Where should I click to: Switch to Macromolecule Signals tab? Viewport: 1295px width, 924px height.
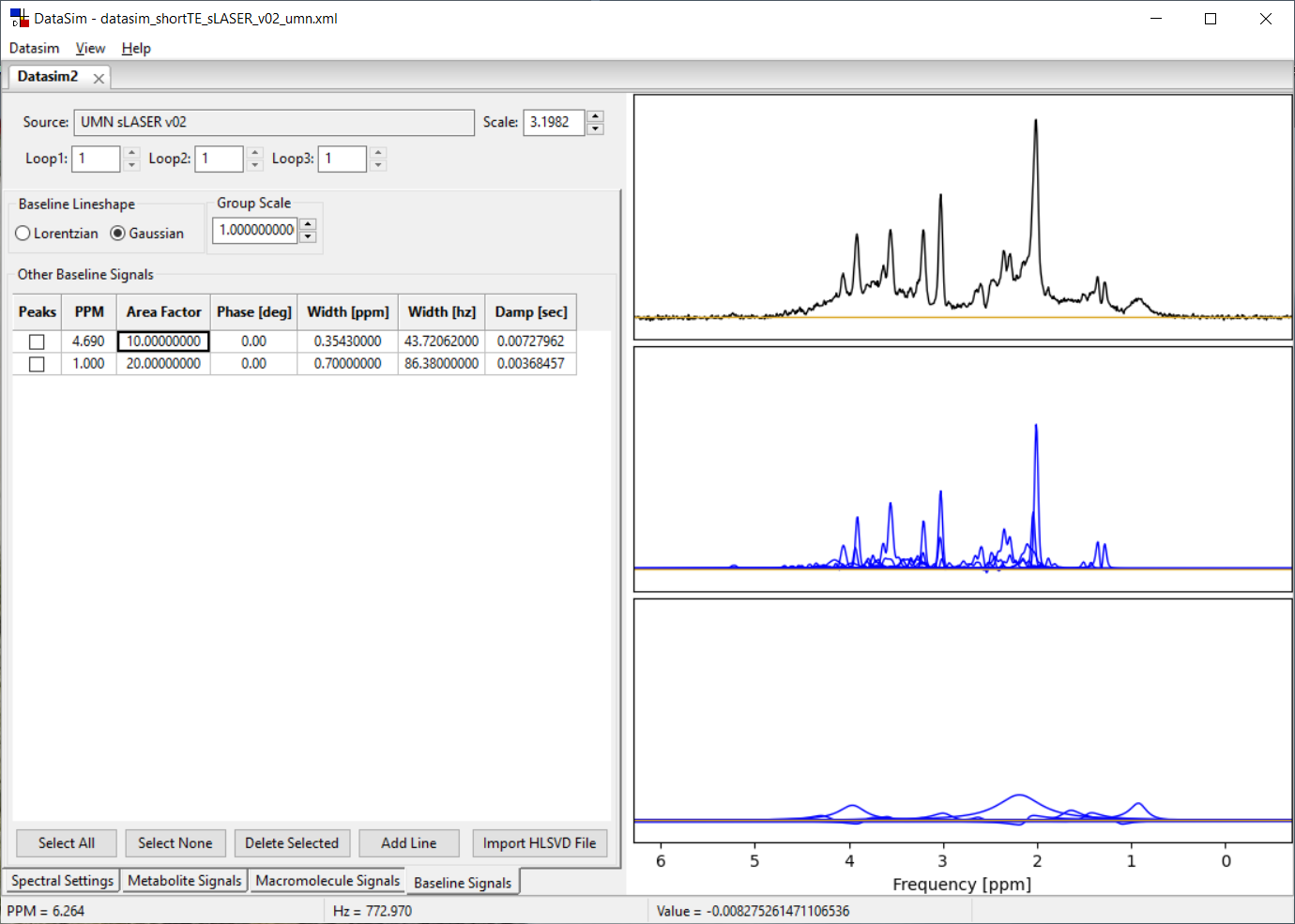(x=328, y=881)
